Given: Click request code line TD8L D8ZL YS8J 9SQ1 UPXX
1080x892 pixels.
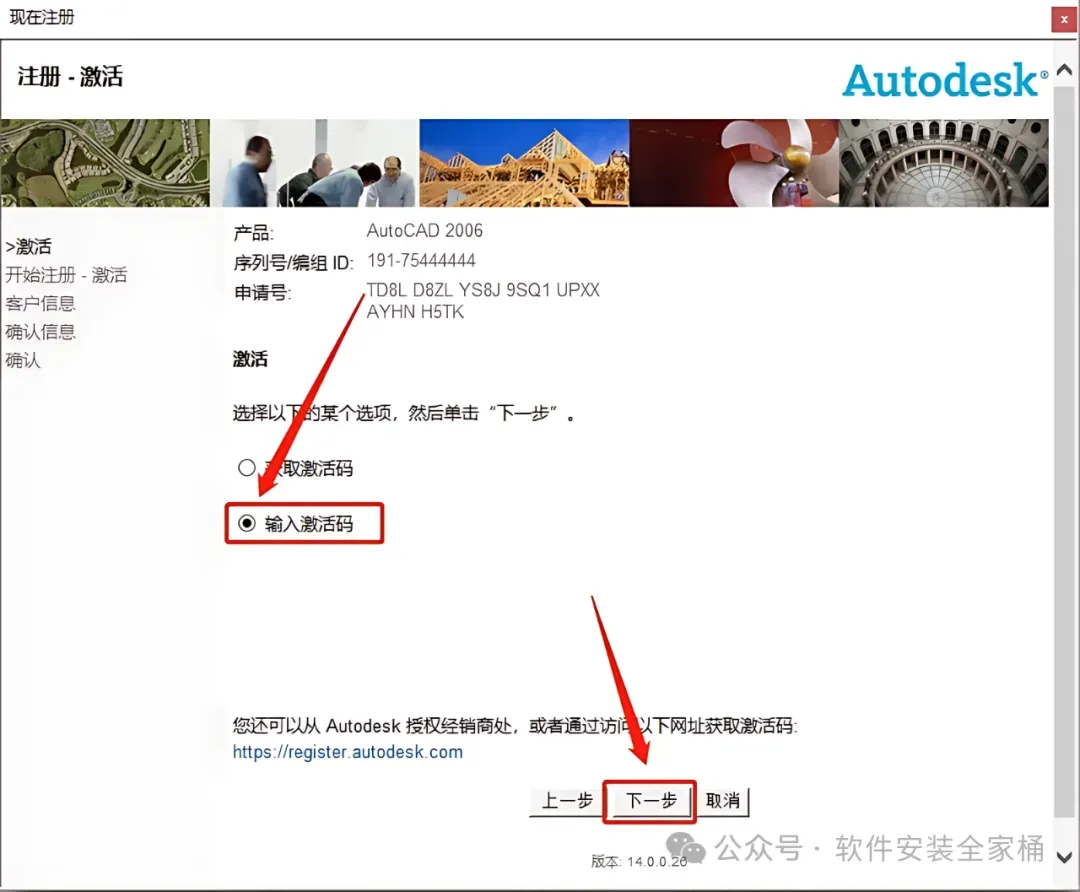Looking at the screenshot, I should (483, 290).
